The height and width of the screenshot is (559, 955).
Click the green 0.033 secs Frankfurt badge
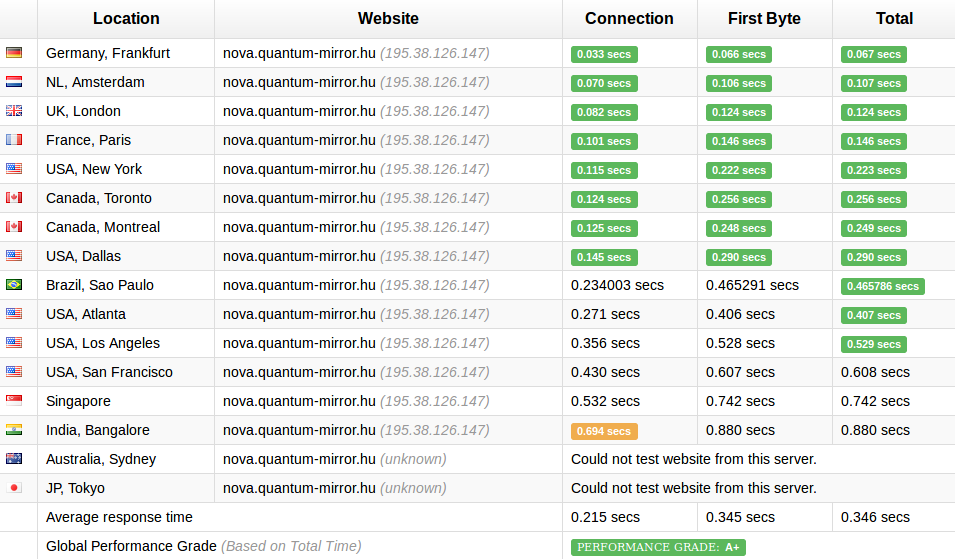(x=604, y=54)
